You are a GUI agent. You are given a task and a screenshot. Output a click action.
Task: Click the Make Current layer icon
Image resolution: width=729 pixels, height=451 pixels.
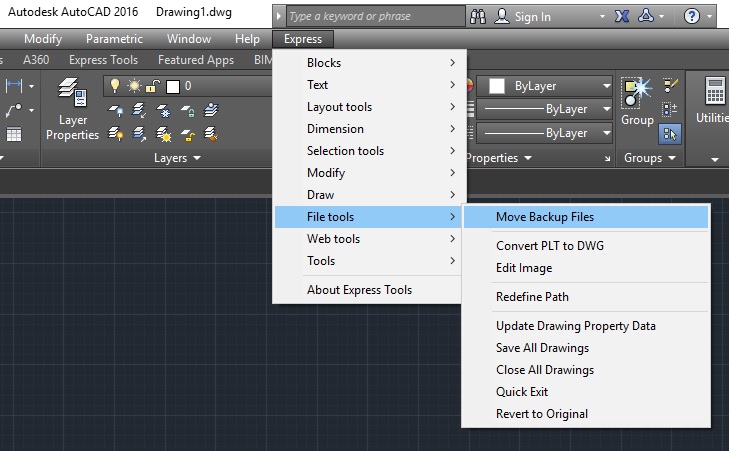pyautogui.click(x=212, y=110)
